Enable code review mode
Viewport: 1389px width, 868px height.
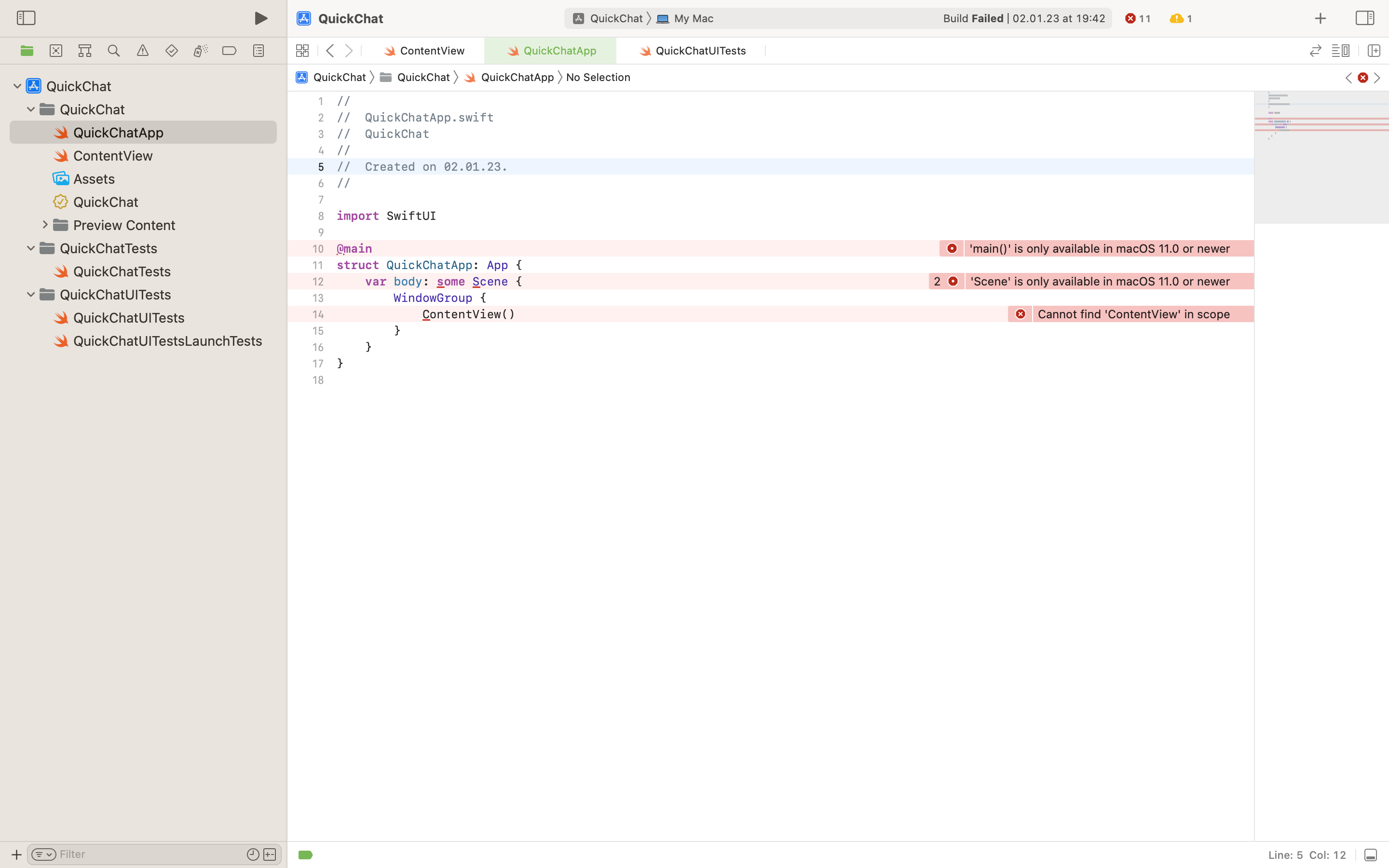tap(1315, 51)
